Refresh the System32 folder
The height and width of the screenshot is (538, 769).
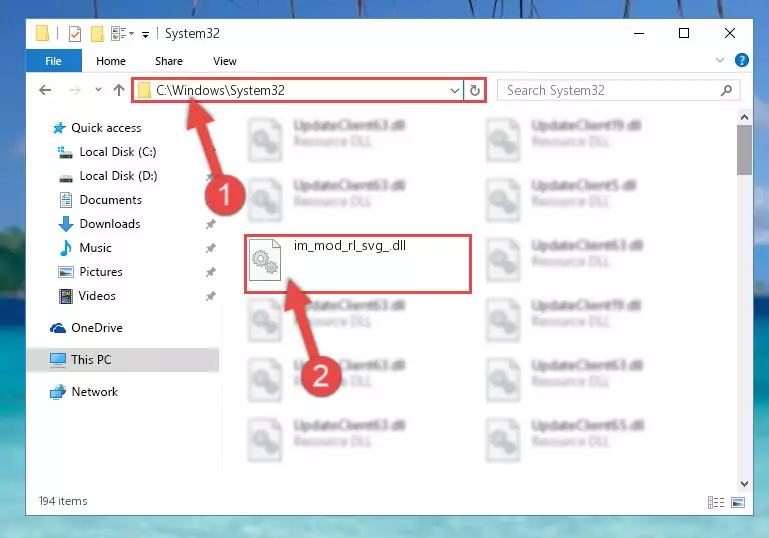(475, 91)
